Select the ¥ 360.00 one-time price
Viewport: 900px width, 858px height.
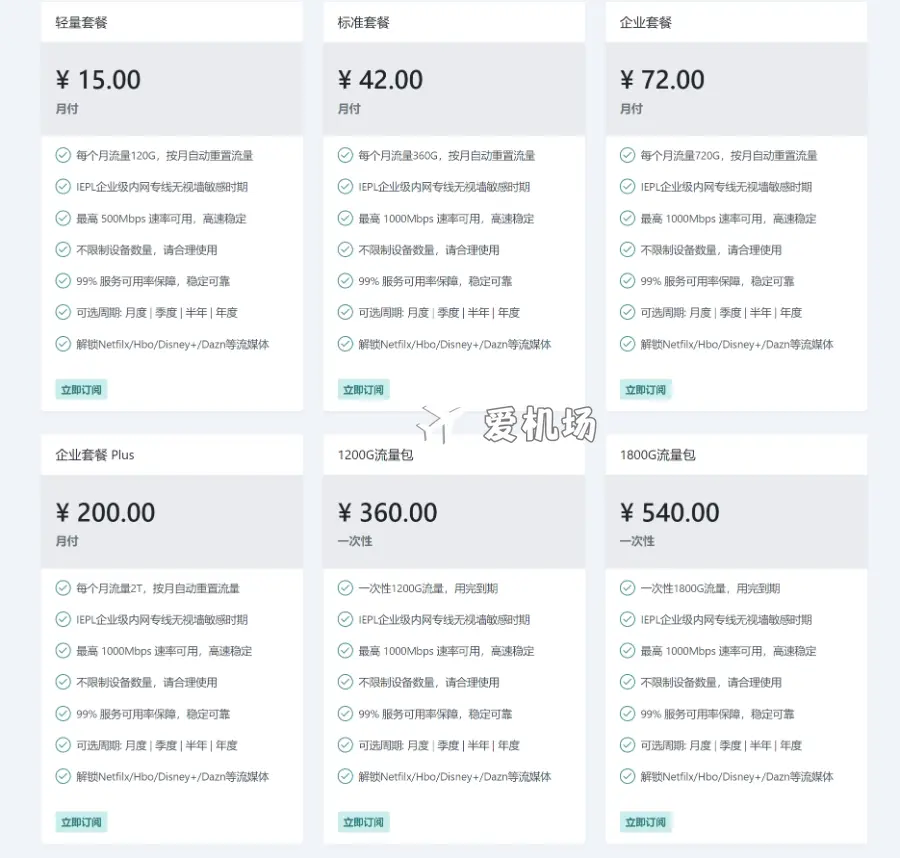[387, 513]
